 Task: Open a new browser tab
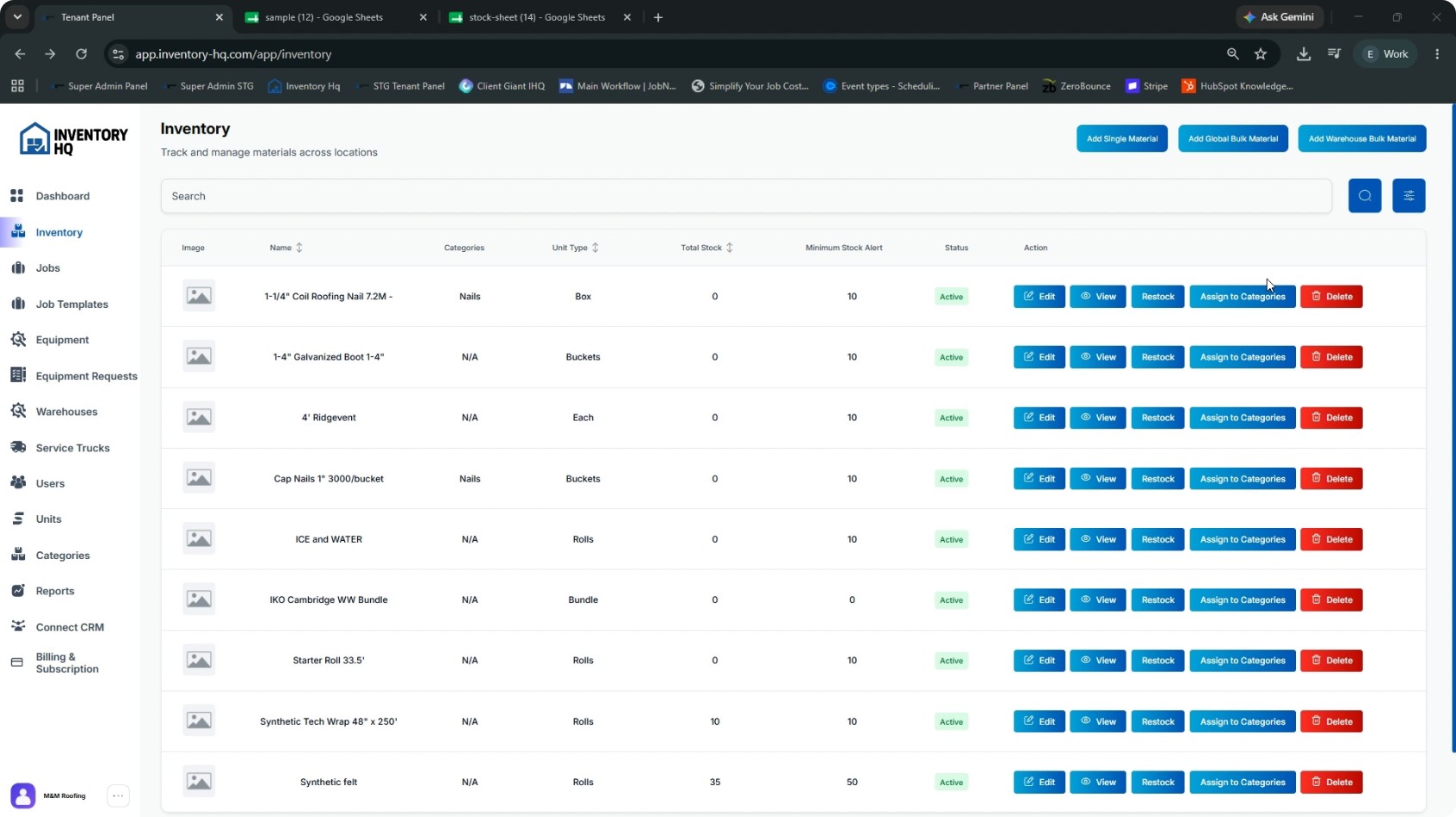point(658,17)
